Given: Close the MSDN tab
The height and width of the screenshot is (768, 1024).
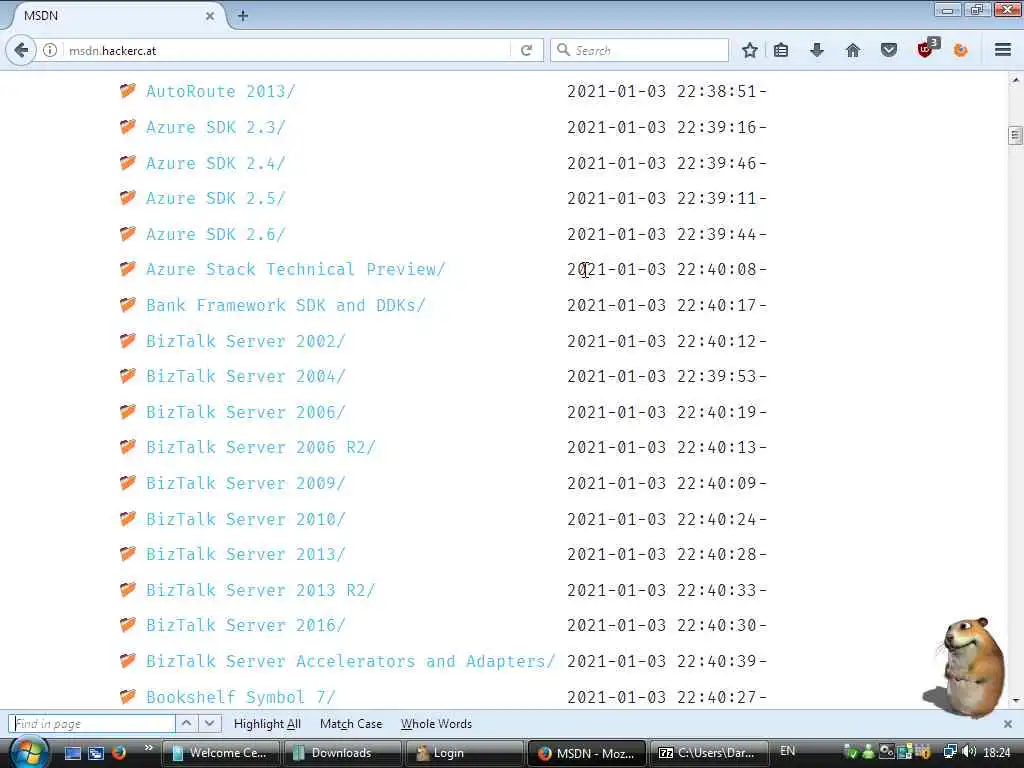Looking at the screenshot, I should coord(210,16).
